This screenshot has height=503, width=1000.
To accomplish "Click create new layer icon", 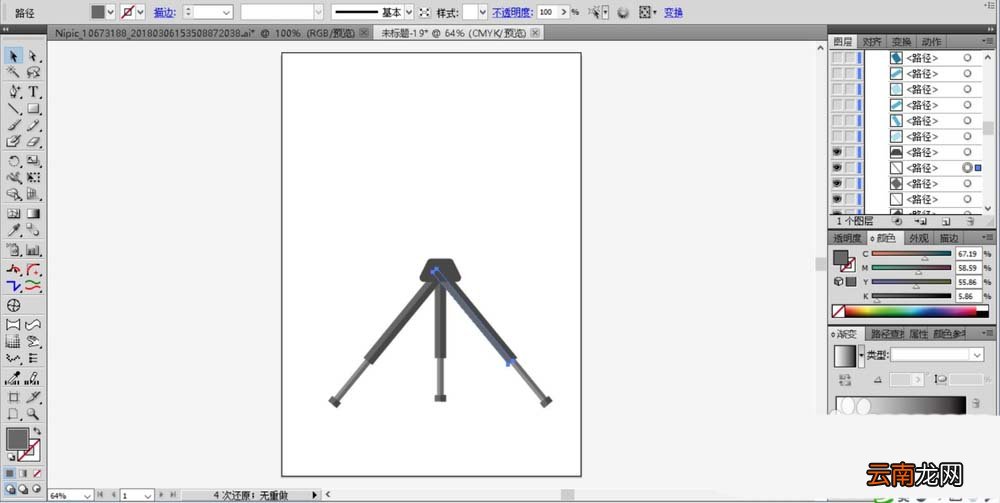I will [946, 221].
